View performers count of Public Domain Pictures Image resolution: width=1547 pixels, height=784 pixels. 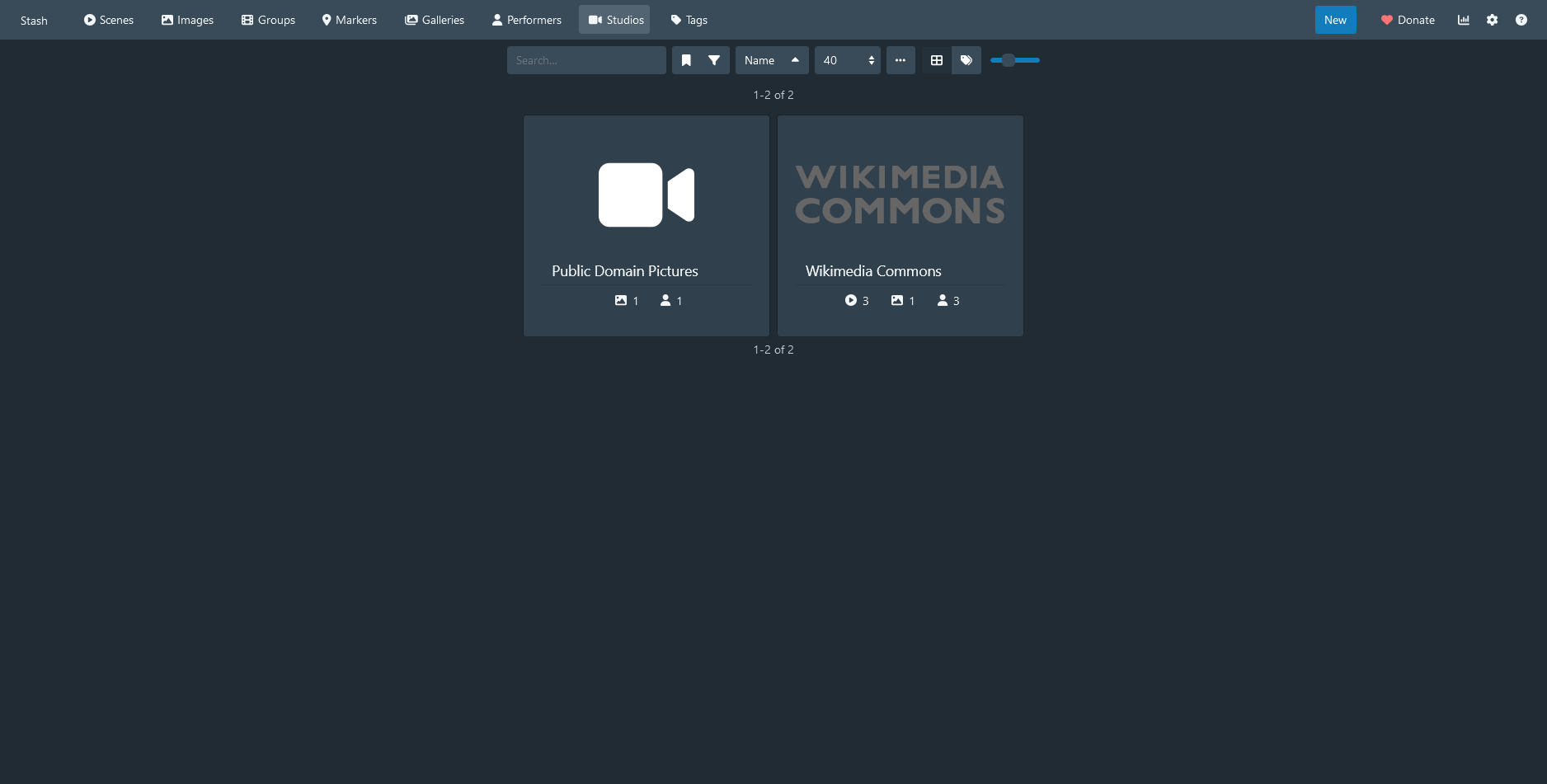click(671, 301)
